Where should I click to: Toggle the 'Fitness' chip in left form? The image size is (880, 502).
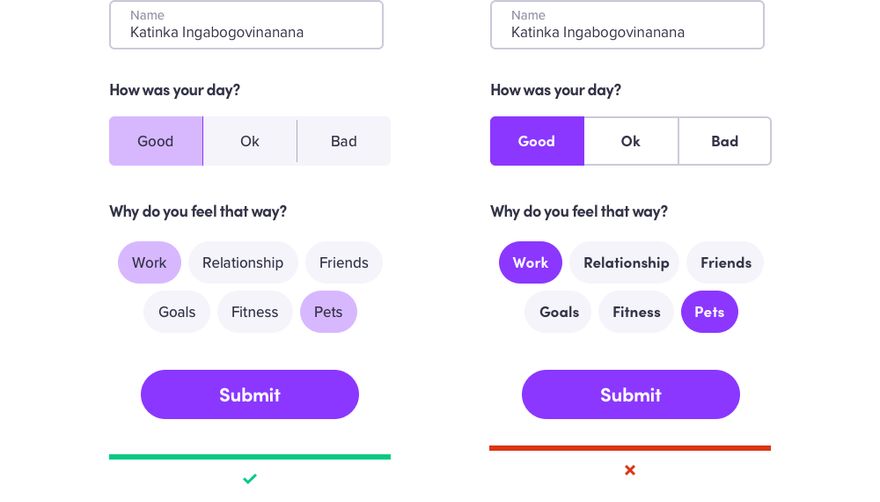click(x=255, y=312)
